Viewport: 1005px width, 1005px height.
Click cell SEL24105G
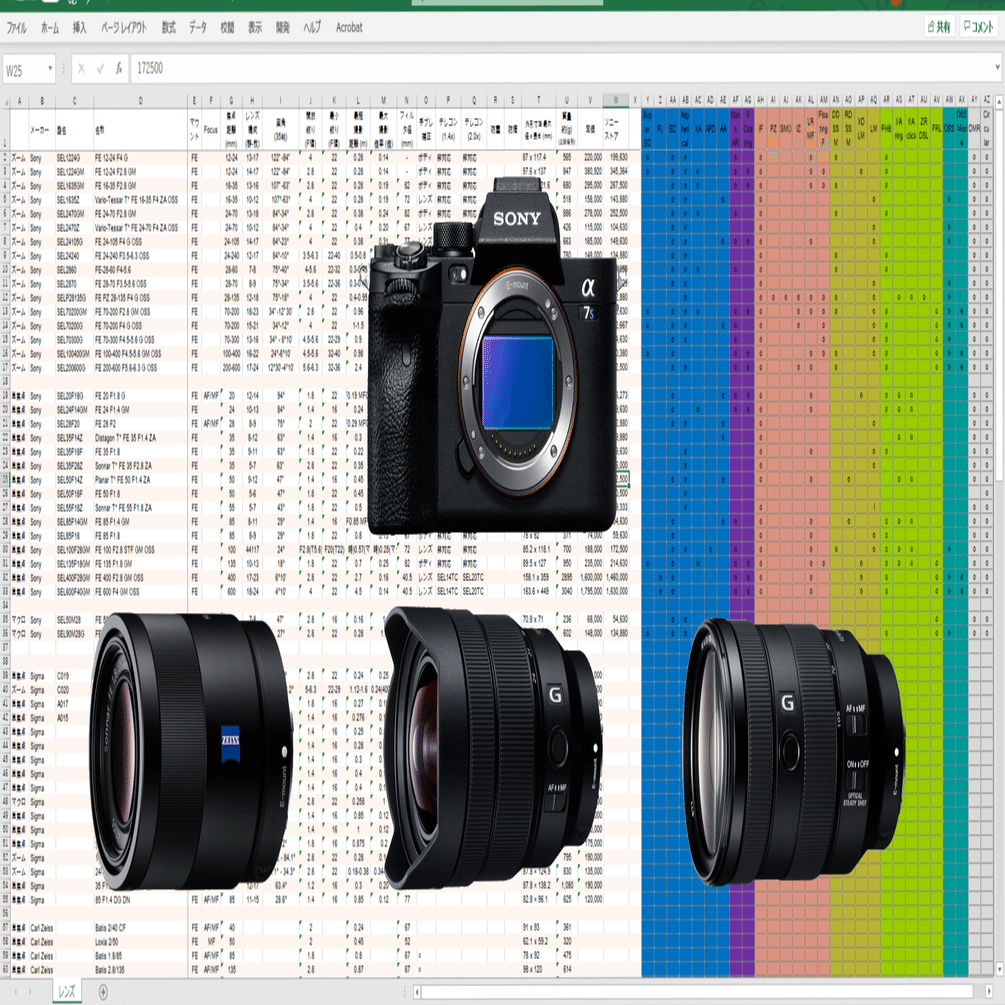(74, 242)
